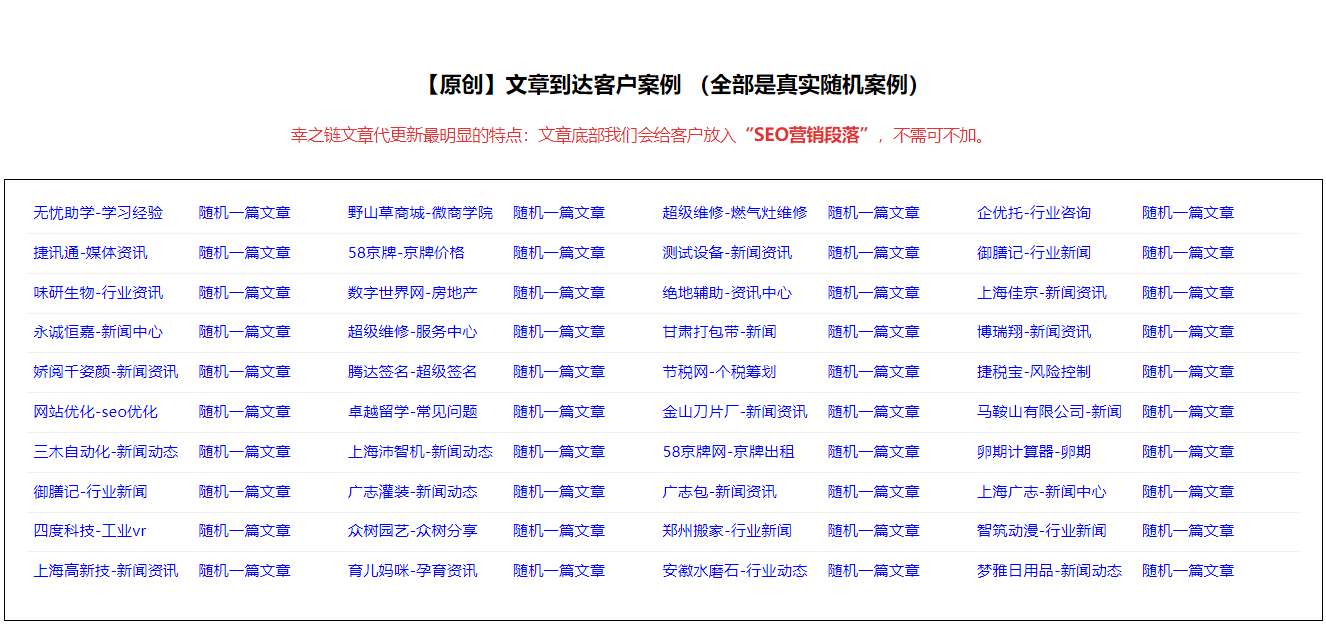The height and width of the screenshot is (625, 1326).
Task: Open 随机一篇文章 beside 卵期计算器-卵期
Action: tap(1188, 452)
